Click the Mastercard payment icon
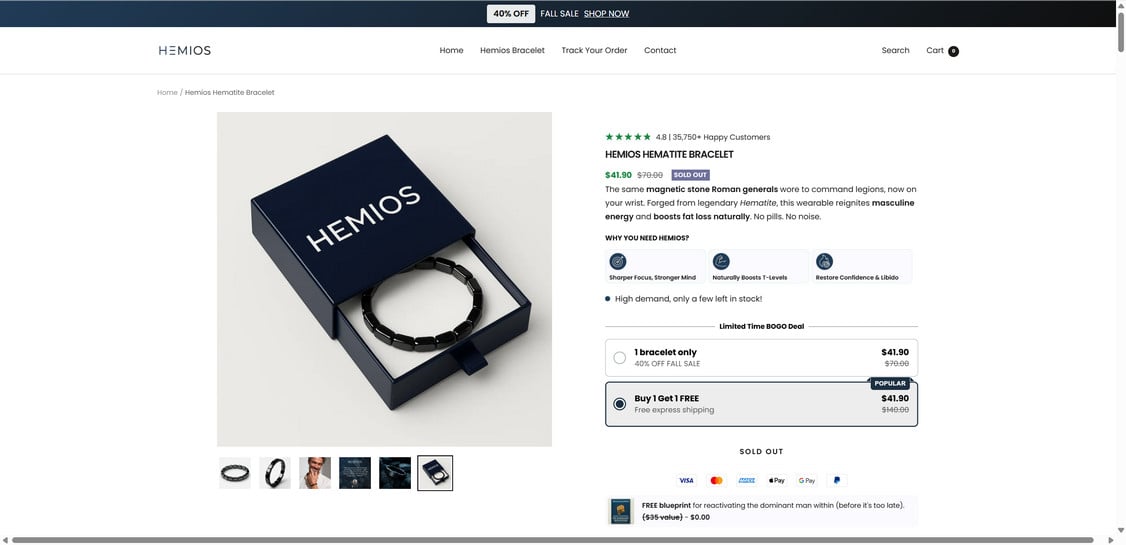 (x=716, y=481)
